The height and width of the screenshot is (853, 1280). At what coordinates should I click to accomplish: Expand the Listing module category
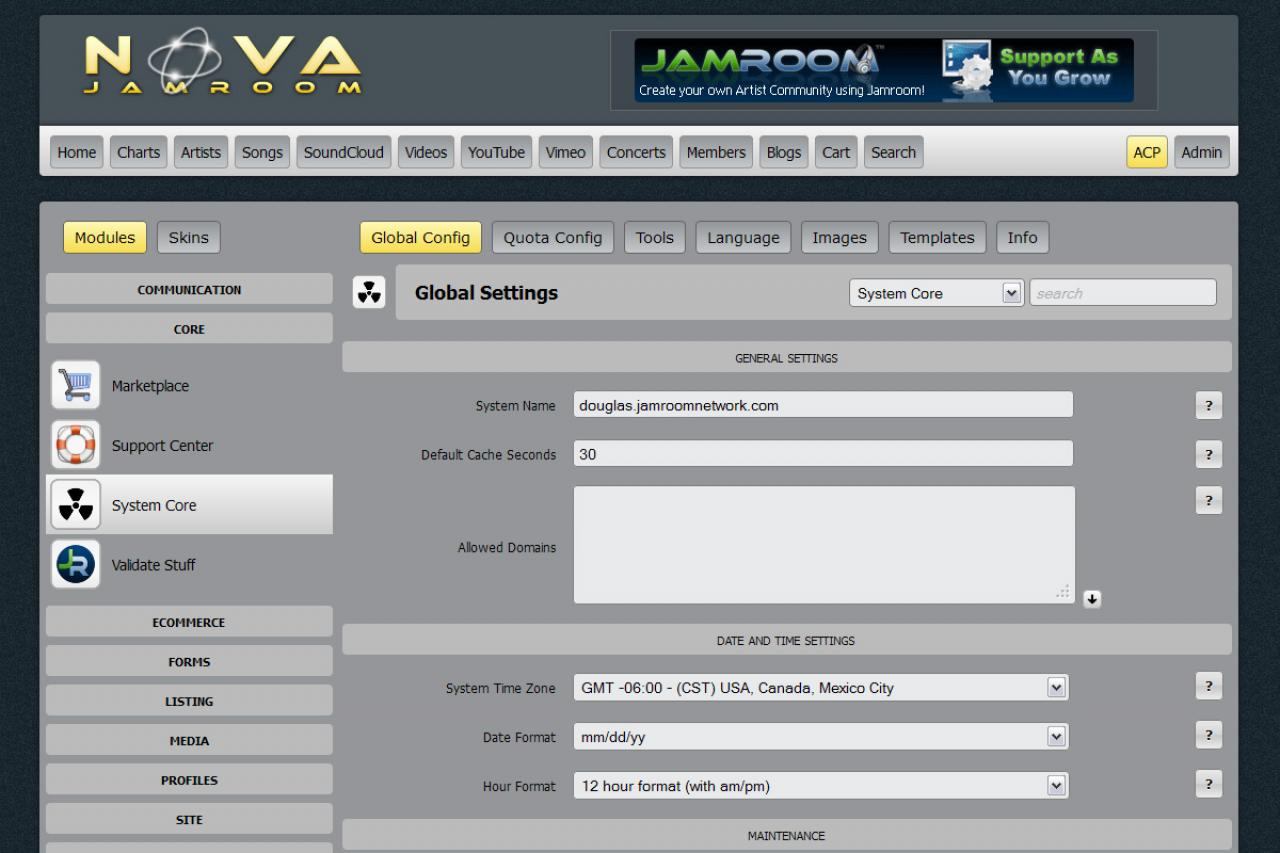[189, 701]
